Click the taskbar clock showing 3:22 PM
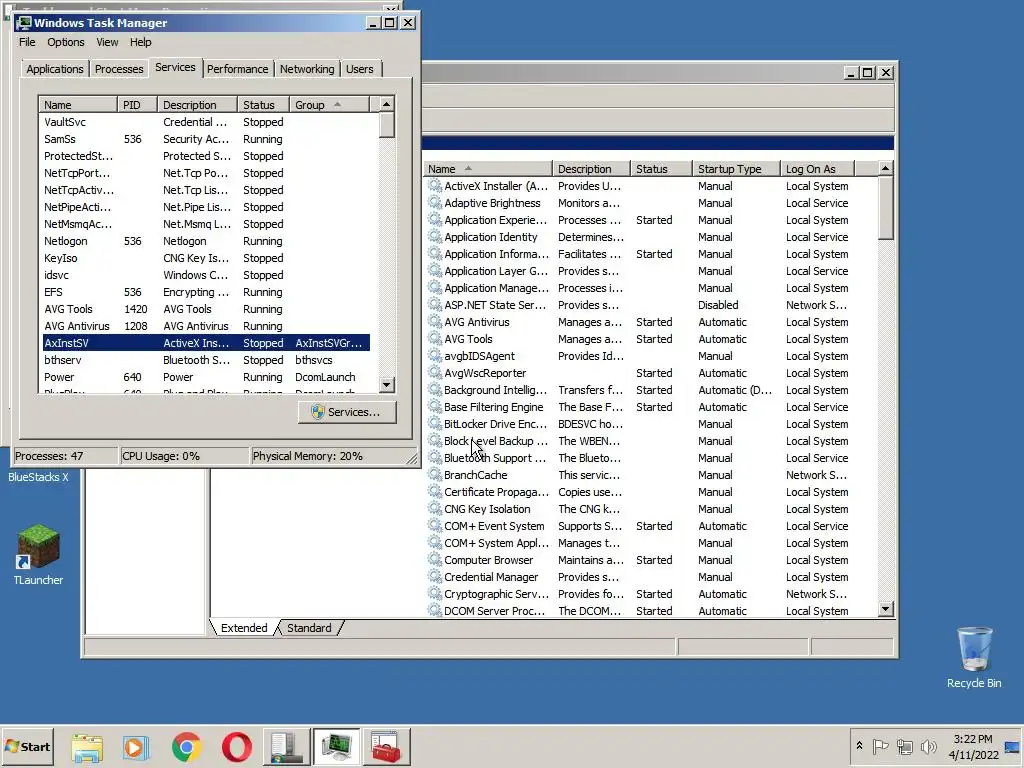The height and width of the screenshot is (768, 1024). pyautogui.click(x=973, y=746)
